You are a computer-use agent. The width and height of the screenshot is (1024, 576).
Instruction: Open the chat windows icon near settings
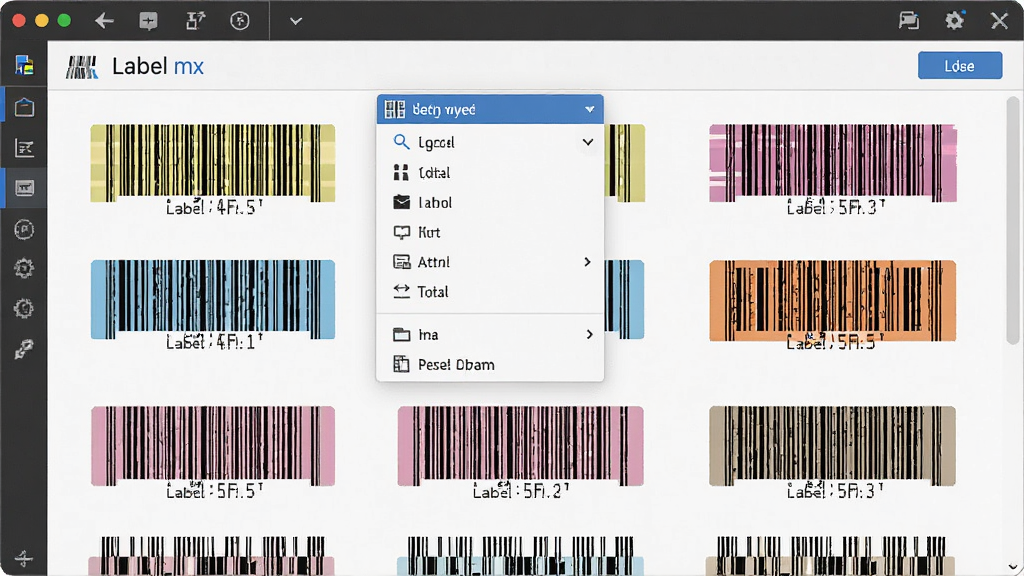pyautogui.click(x=908, y=21)
